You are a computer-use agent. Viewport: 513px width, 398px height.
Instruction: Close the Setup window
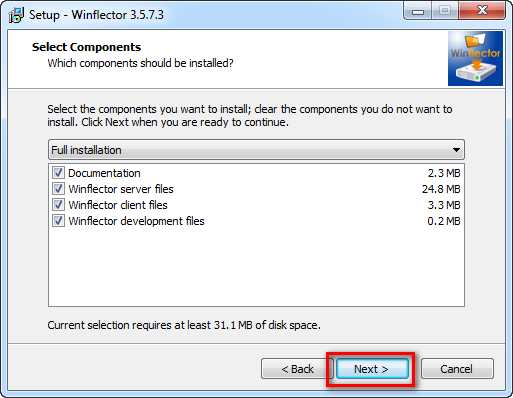click(x=482, y=11)
